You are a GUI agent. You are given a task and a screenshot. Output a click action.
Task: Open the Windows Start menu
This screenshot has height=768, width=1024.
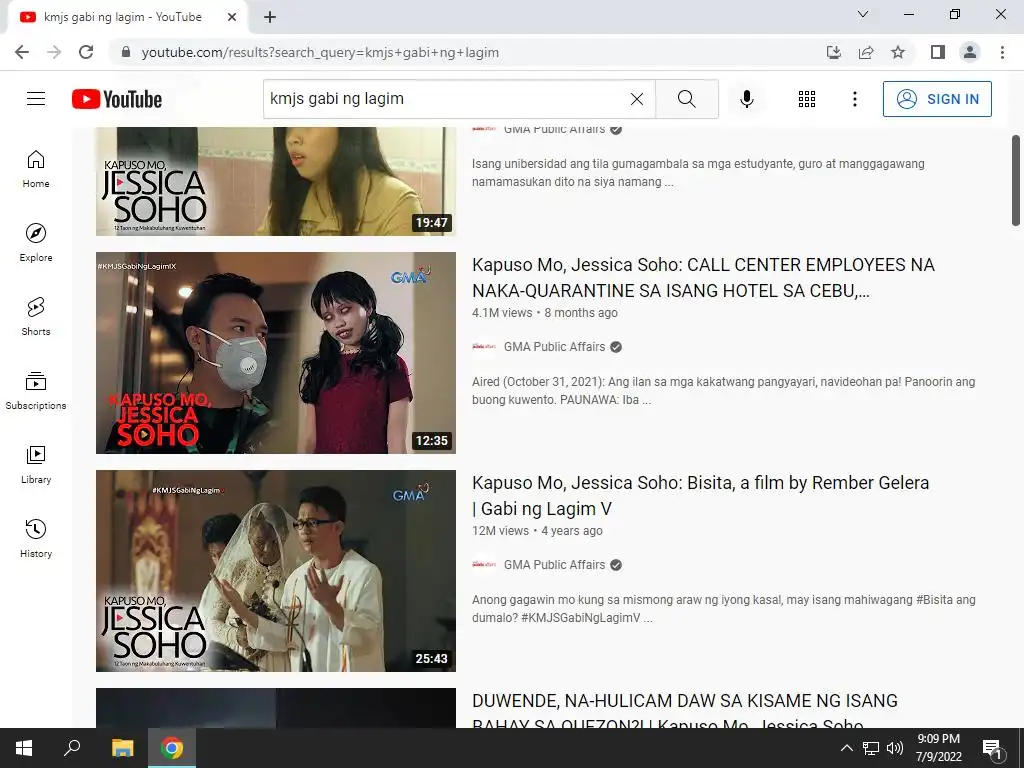(x=24, y=748)
